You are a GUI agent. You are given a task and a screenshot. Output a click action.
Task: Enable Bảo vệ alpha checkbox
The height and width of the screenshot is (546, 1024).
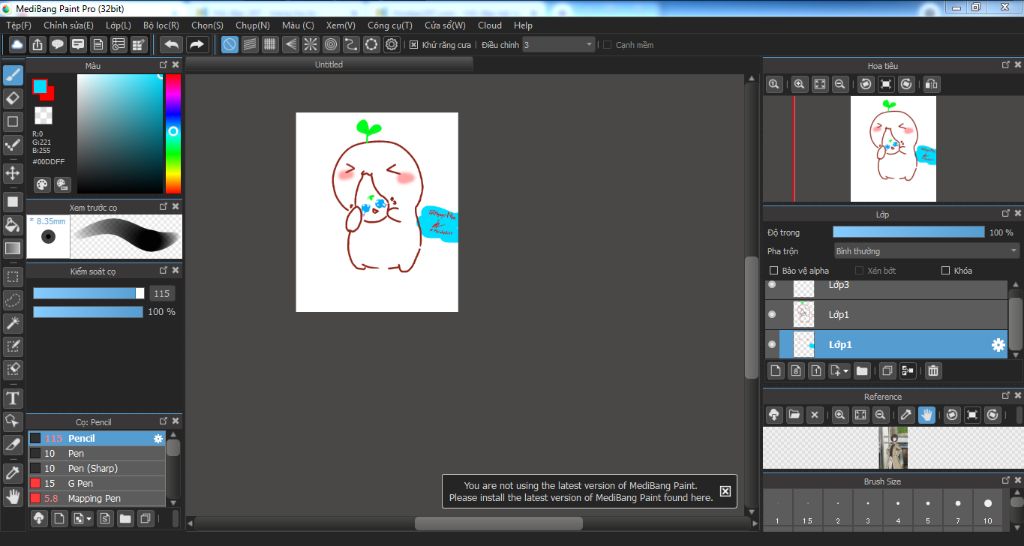[x=774, y=270]
